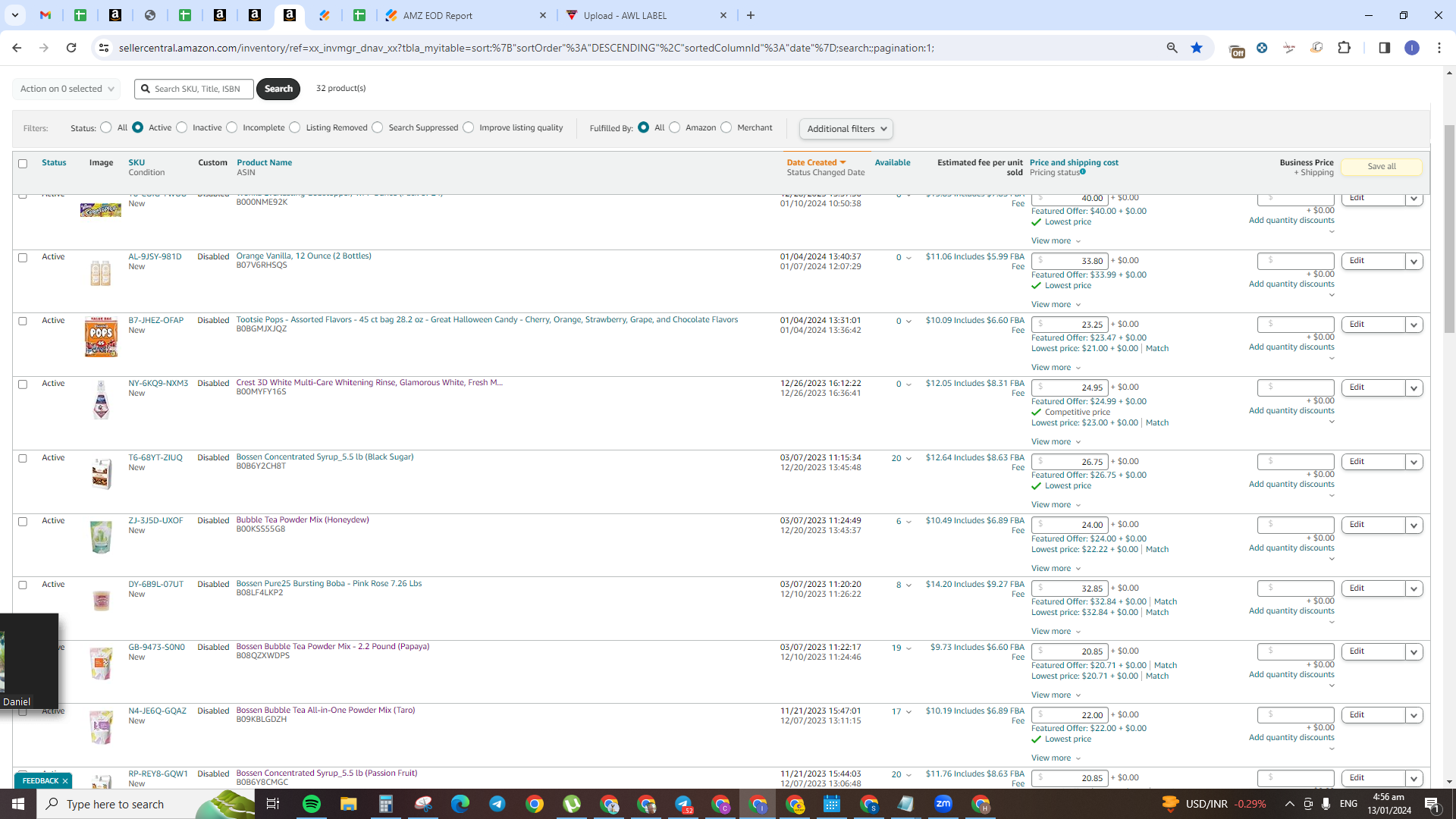
Task: Select the Search Suppressed filter
Action: click(x=378, y=127)
